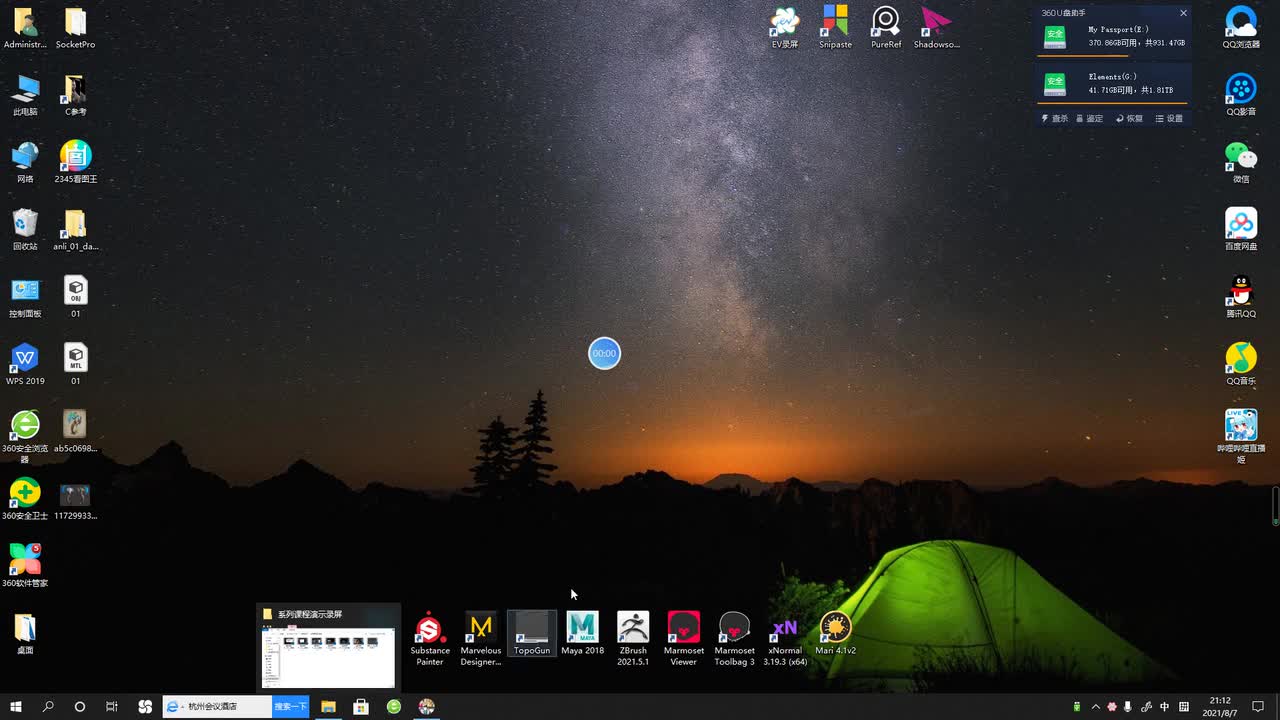Click the 系列课程演示录屏 window preview thumbnail
This screenshot has height=720, width=1280.
328,646
